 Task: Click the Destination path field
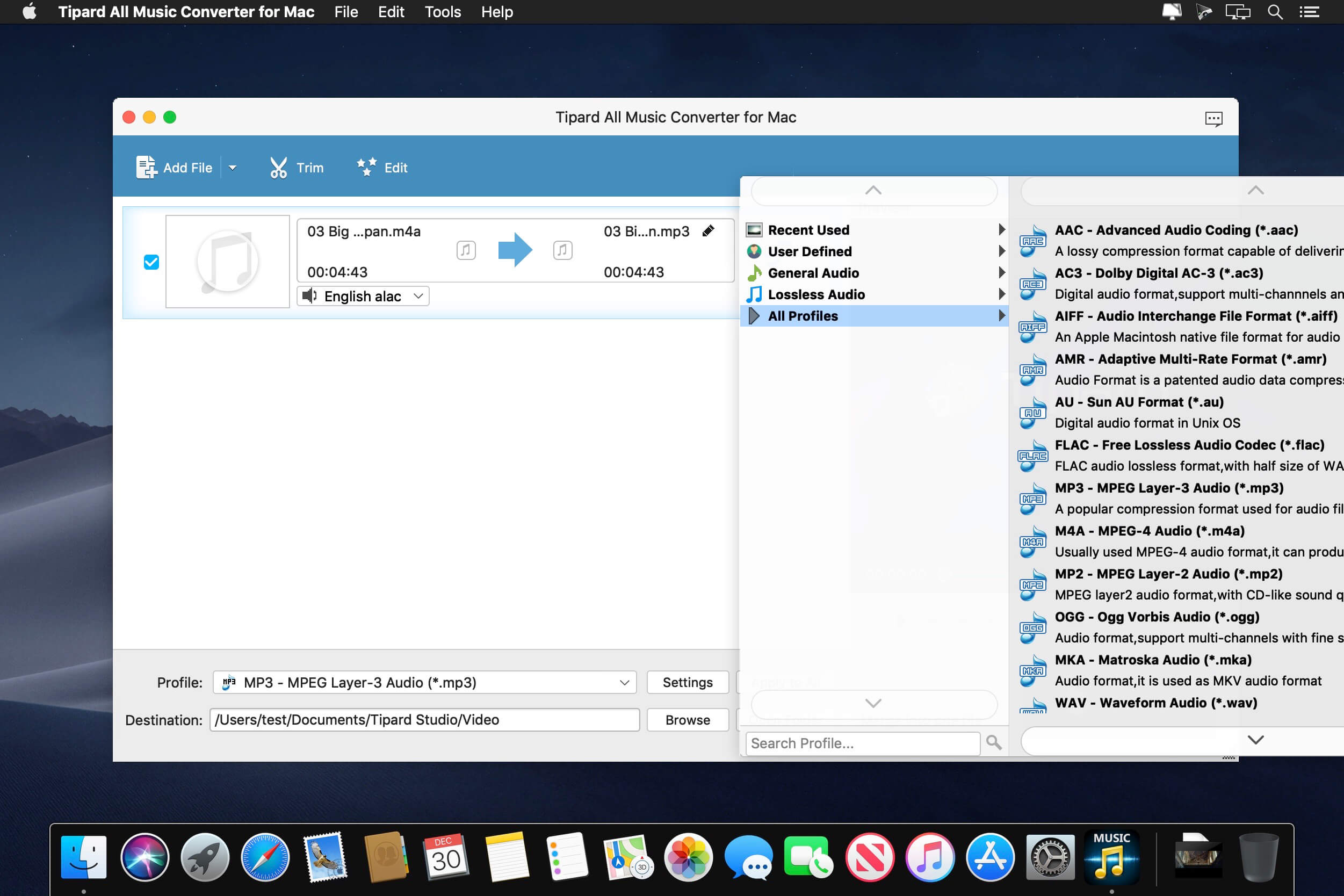coord(424,720)
